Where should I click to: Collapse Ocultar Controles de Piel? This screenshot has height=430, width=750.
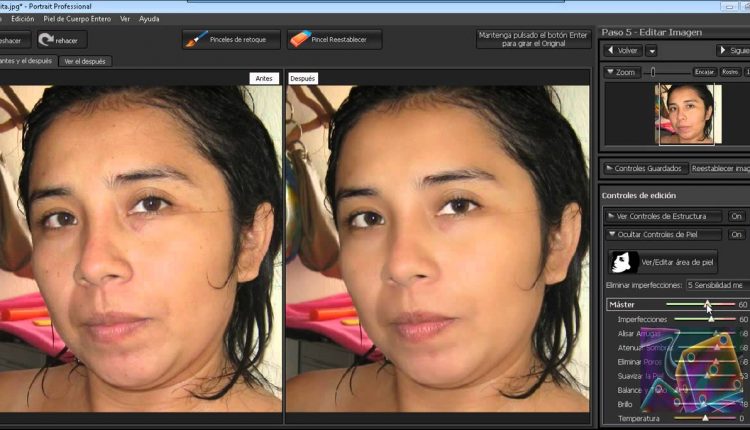click(x=662, y=234)
